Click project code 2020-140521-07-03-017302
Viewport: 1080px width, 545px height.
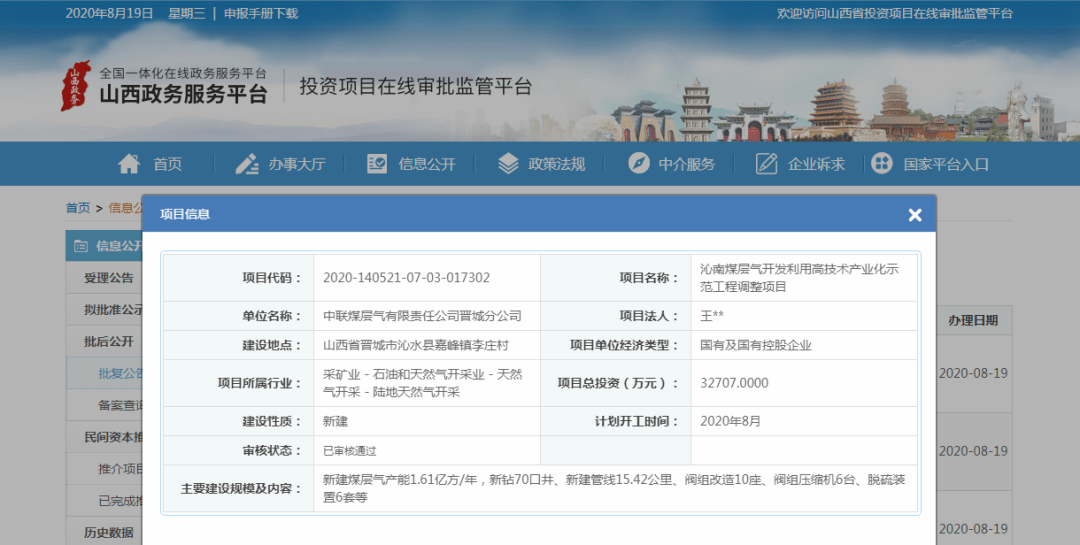click(x=406, y=278)
